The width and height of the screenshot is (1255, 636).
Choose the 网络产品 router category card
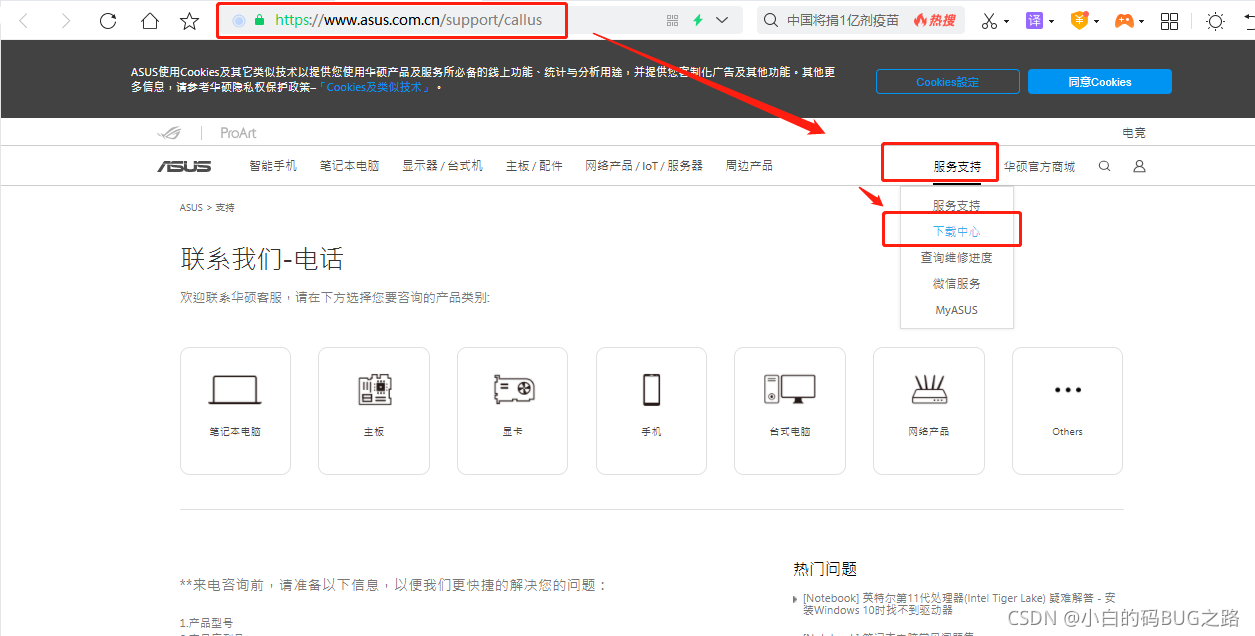pyautogui.click(x=929, y=411)
